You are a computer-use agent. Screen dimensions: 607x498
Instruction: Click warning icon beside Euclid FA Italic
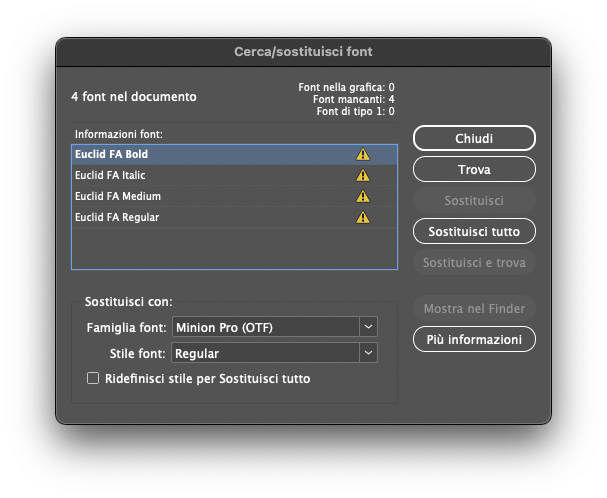click(x=363, y=176)
